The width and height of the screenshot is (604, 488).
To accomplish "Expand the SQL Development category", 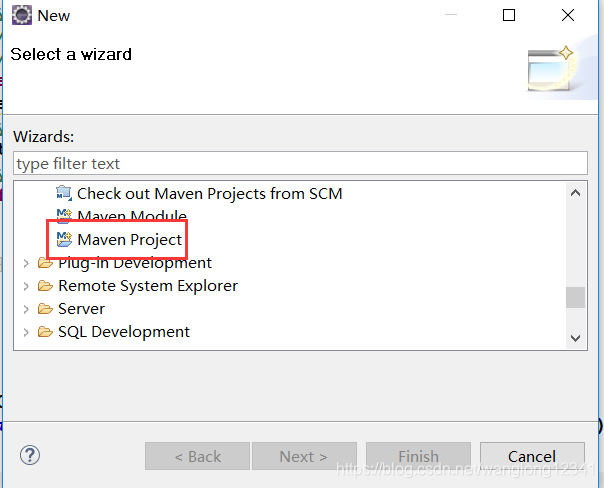I will (x=26, y=332).
